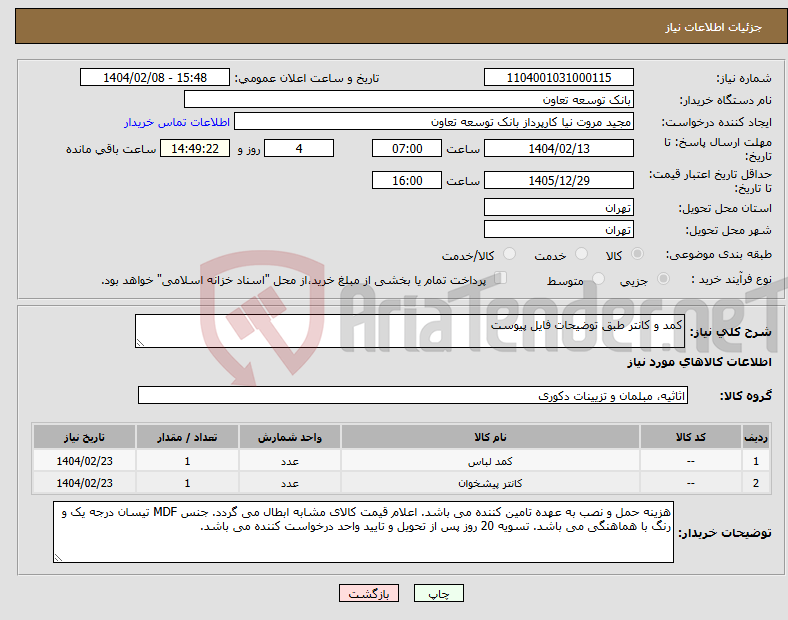Click the نام کالا column header

pos(490,437)
